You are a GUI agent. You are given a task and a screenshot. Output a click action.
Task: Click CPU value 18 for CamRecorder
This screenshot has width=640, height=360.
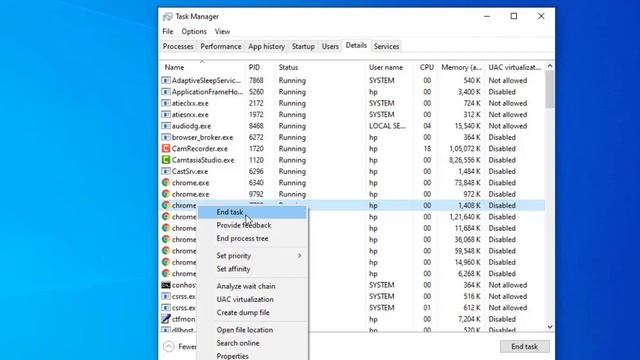(427, 149)
